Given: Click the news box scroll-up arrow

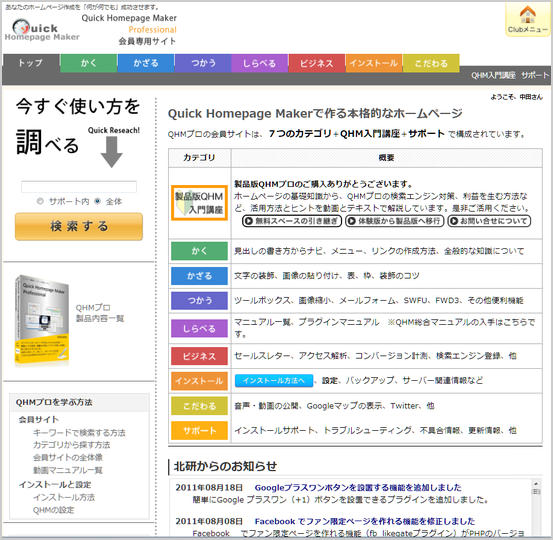Looking at the screenshot, I should [536, 484].
